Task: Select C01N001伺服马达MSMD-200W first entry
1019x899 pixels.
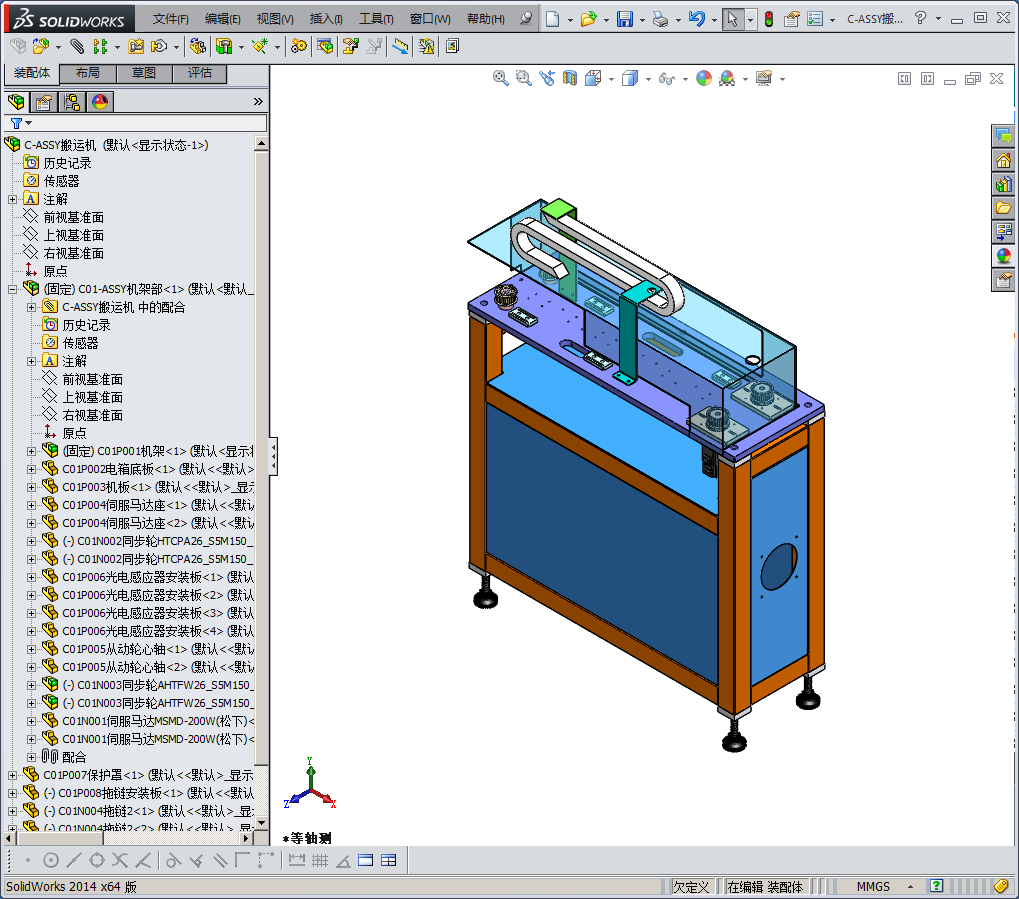Action: click(158, 721)
